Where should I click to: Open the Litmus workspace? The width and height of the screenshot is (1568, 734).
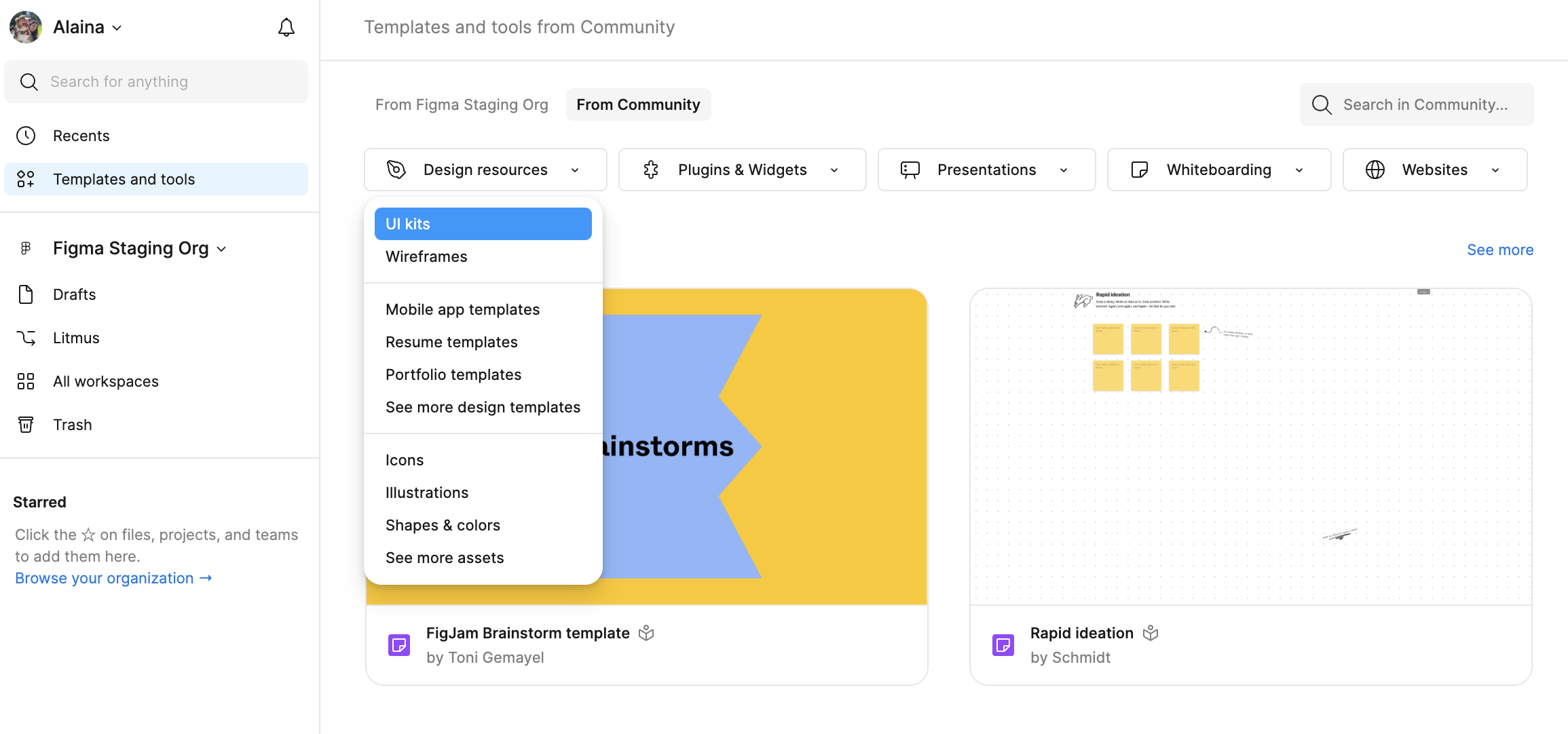[156, 338]
